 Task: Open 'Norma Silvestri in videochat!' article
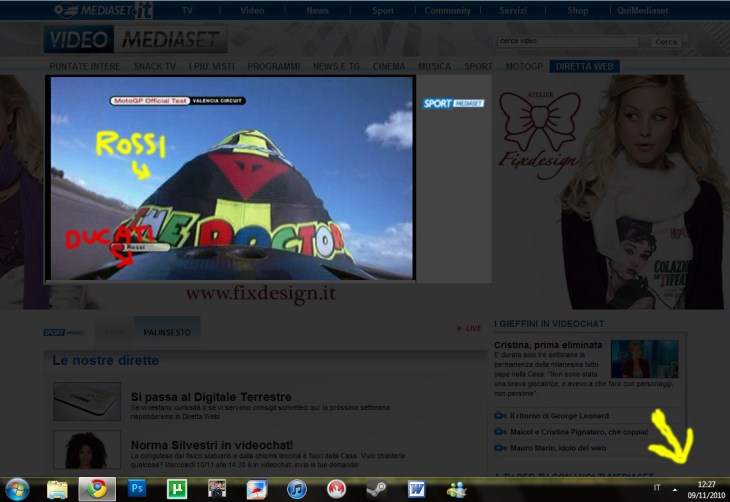(211, 444)
